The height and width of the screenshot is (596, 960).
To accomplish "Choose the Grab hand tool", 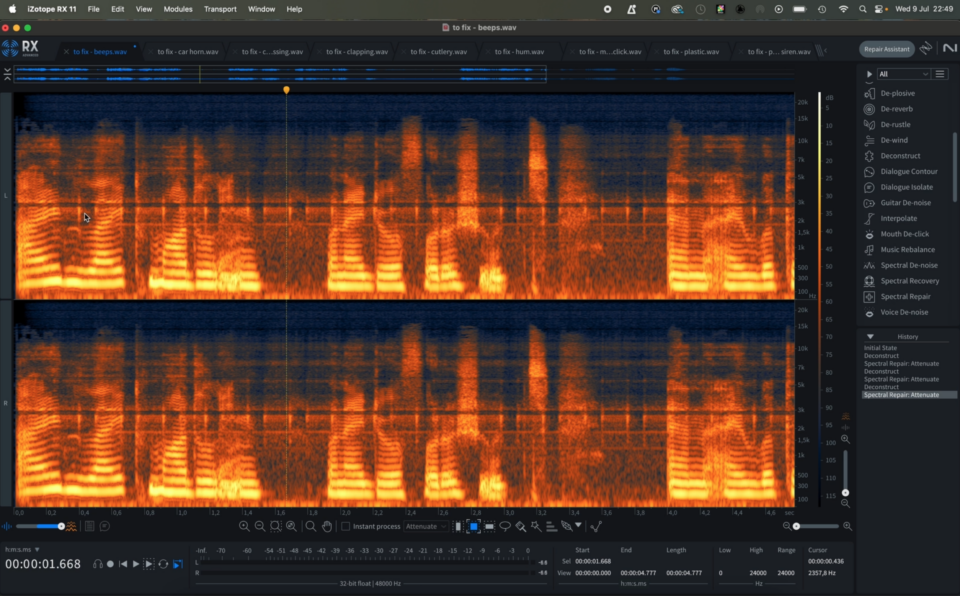I will pos(327,526).
